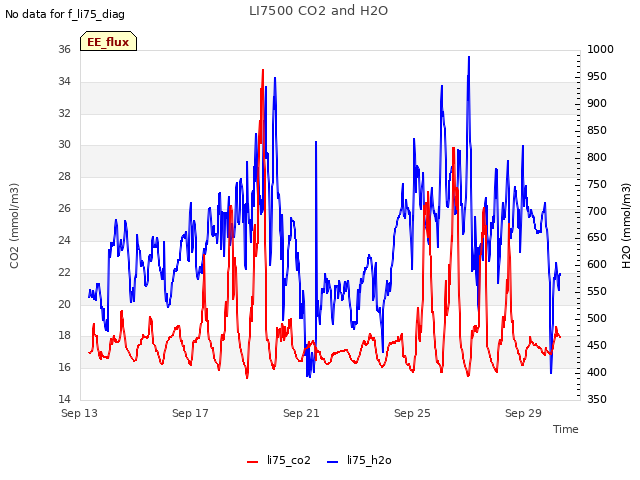The height and width of the screenshot is (480, 640).
Task: Click the 'No data for f_li75_diag' message
Action: [65, 14]
